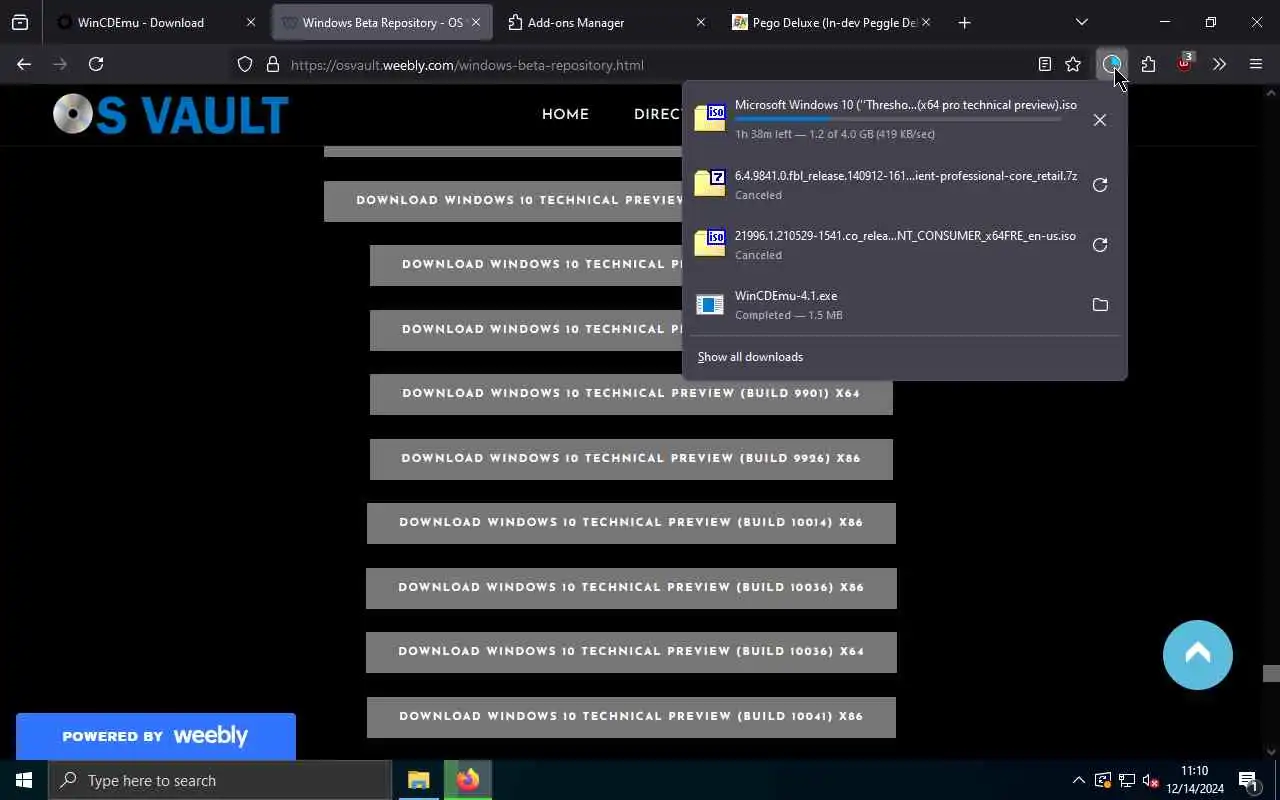Screen dimensions: 1280x800
Task: Open the DIRECTORY menu item
Action: pos(657,114)
